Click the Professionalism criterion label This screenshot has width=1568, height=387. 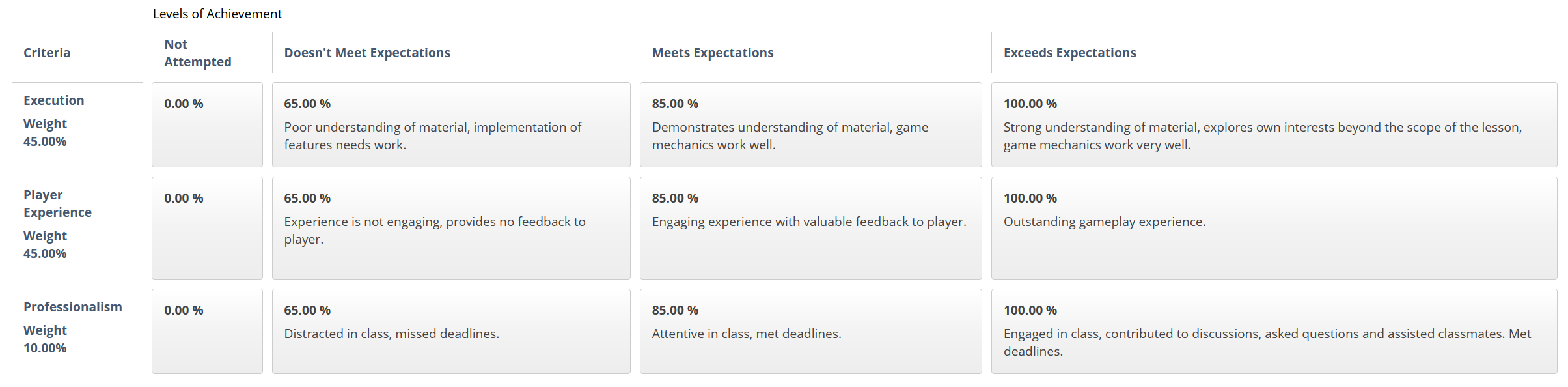(x=73, y=307)
